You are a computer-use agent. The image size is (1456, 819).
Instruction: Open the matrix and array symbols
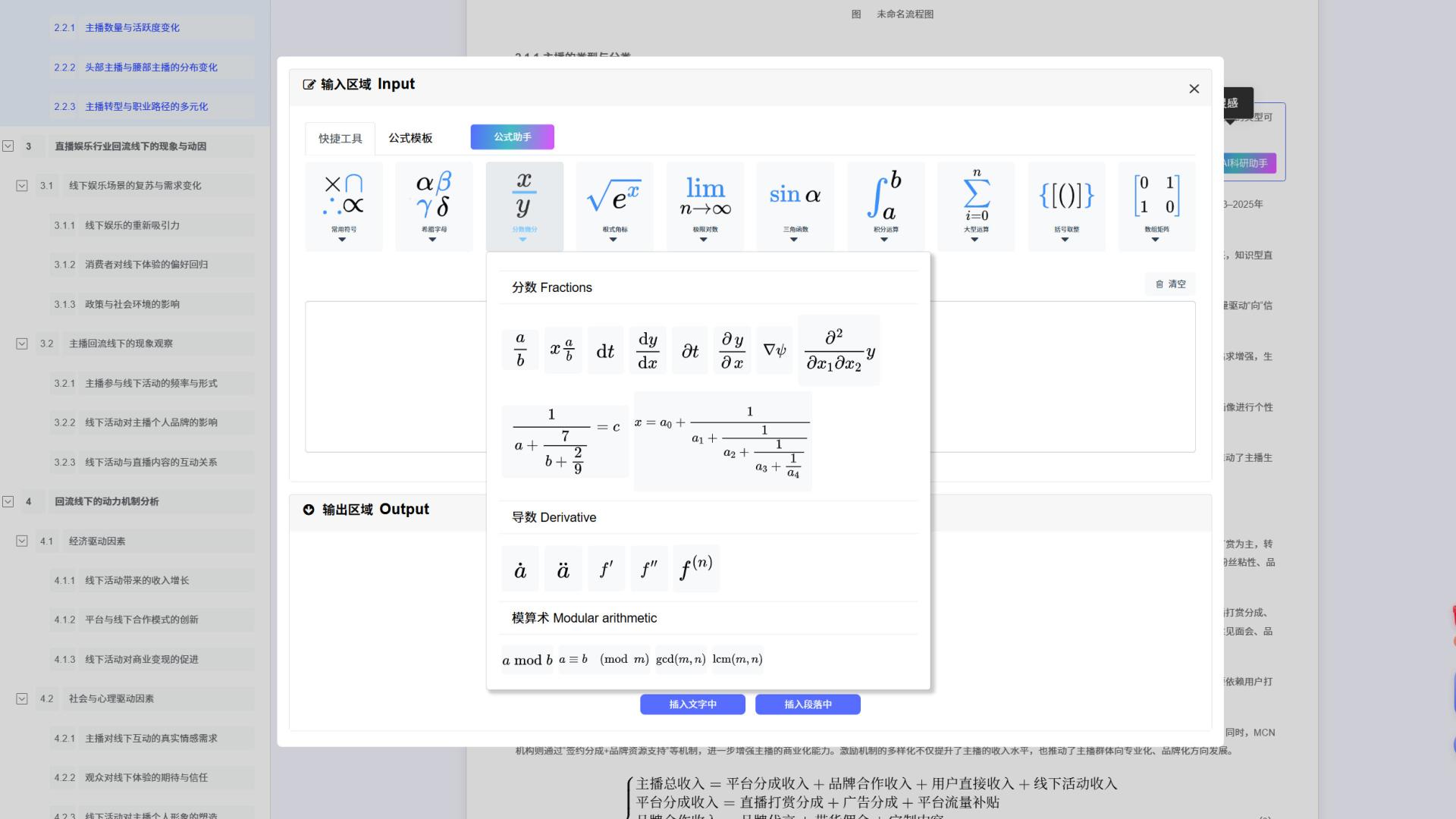click(1155, 199)
